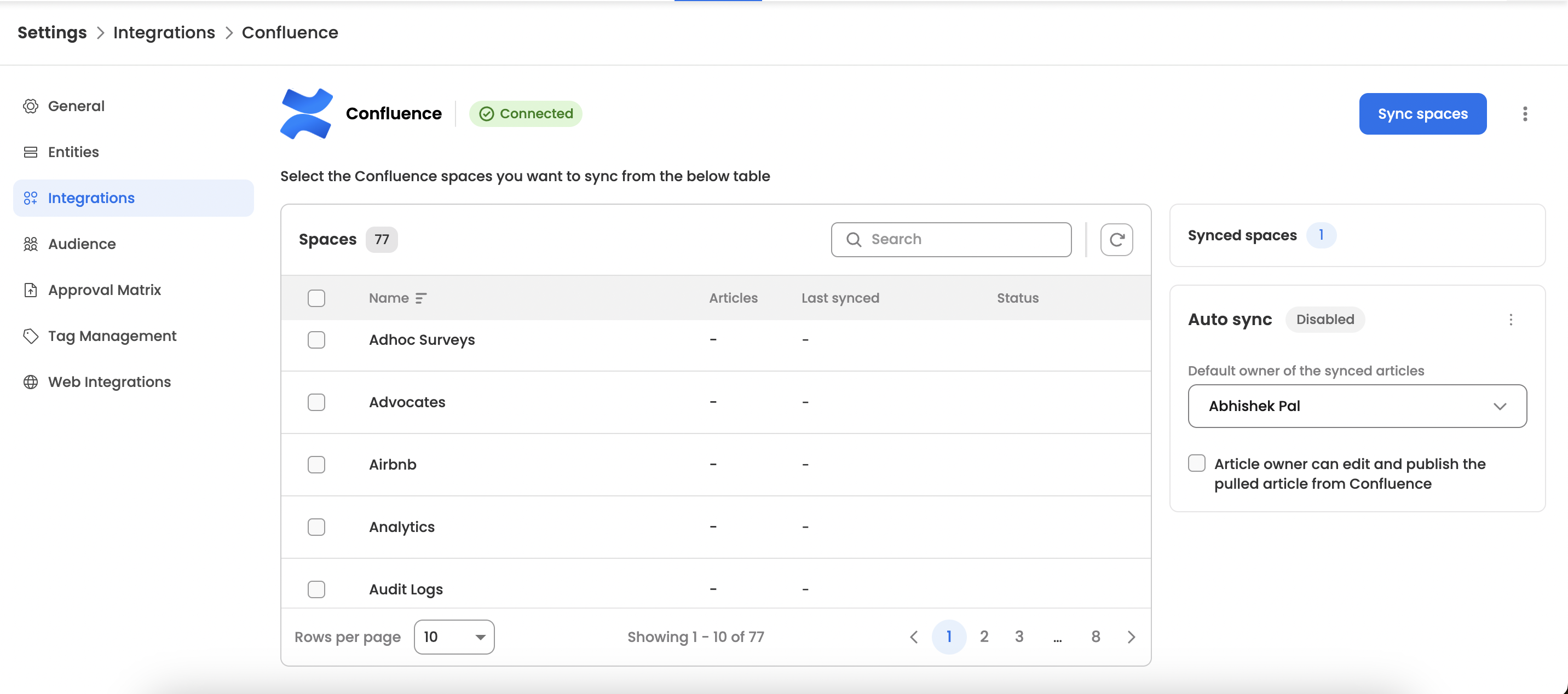Toggle the select-all spaces header checkbox
This screenshot has width=1568, height=694.
[x=316, y=298]
